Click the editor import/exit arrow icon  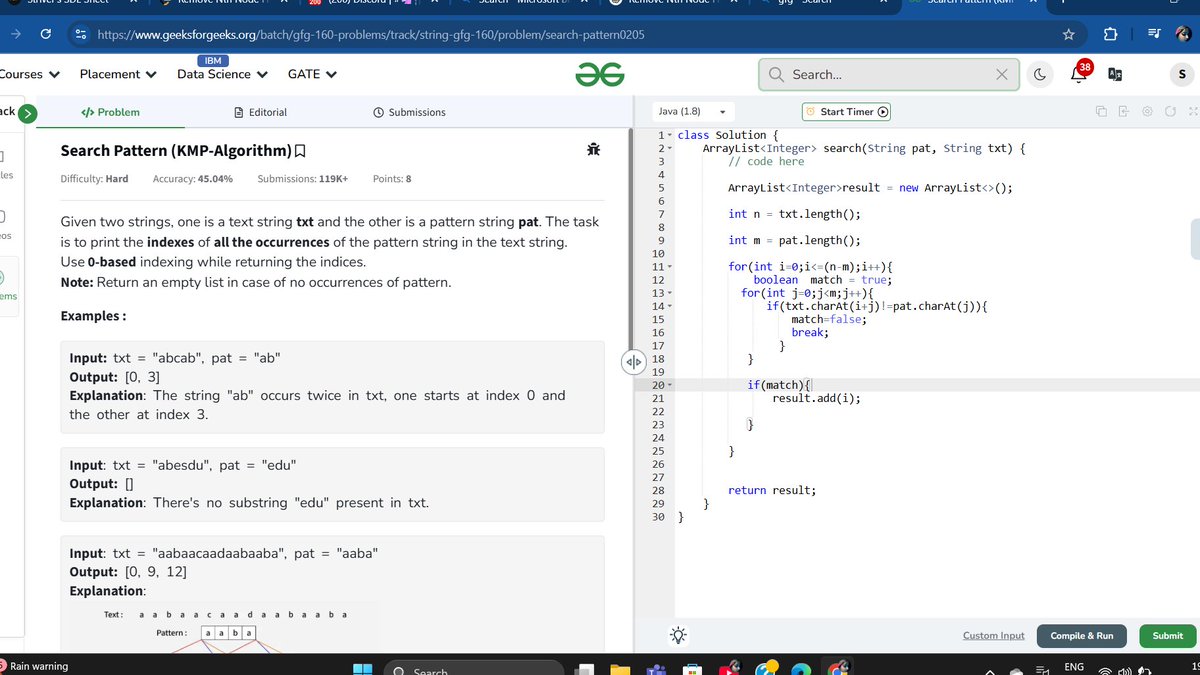[x=1123, y=111]
